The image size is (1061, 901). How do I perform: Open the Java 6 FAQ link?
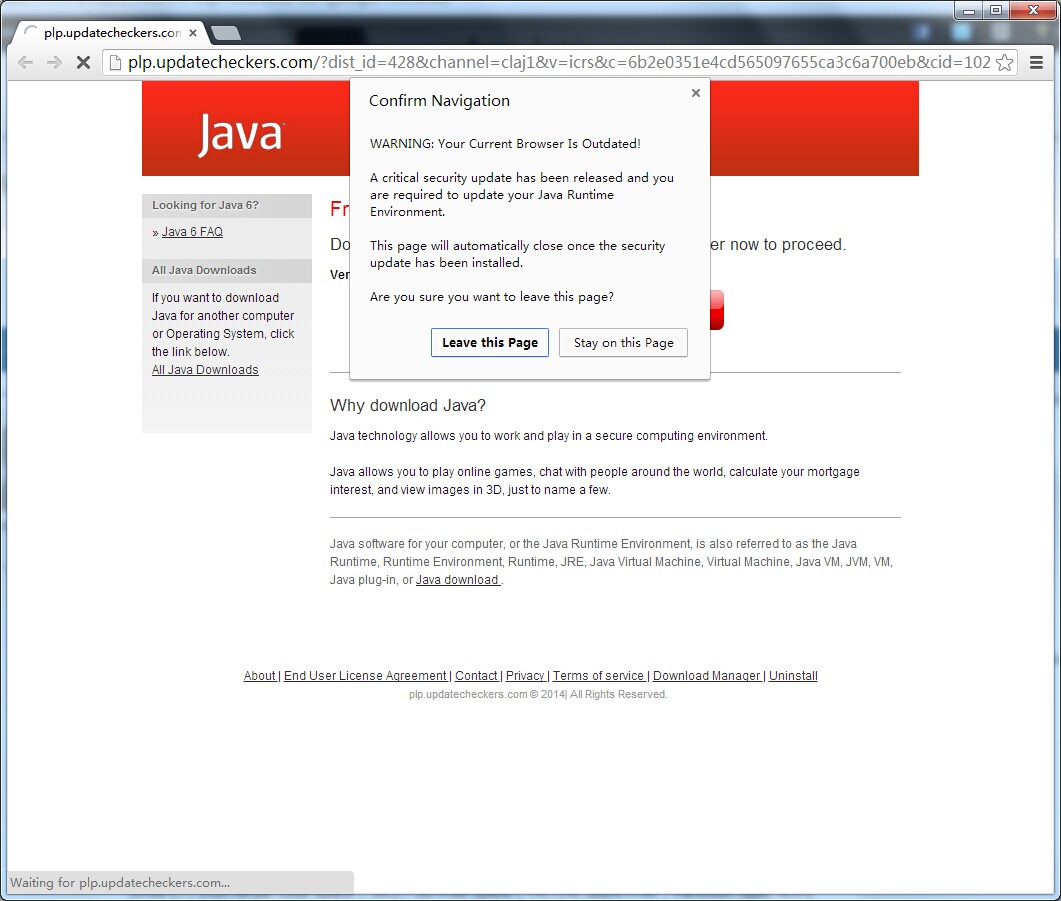[x=192, y=232]
